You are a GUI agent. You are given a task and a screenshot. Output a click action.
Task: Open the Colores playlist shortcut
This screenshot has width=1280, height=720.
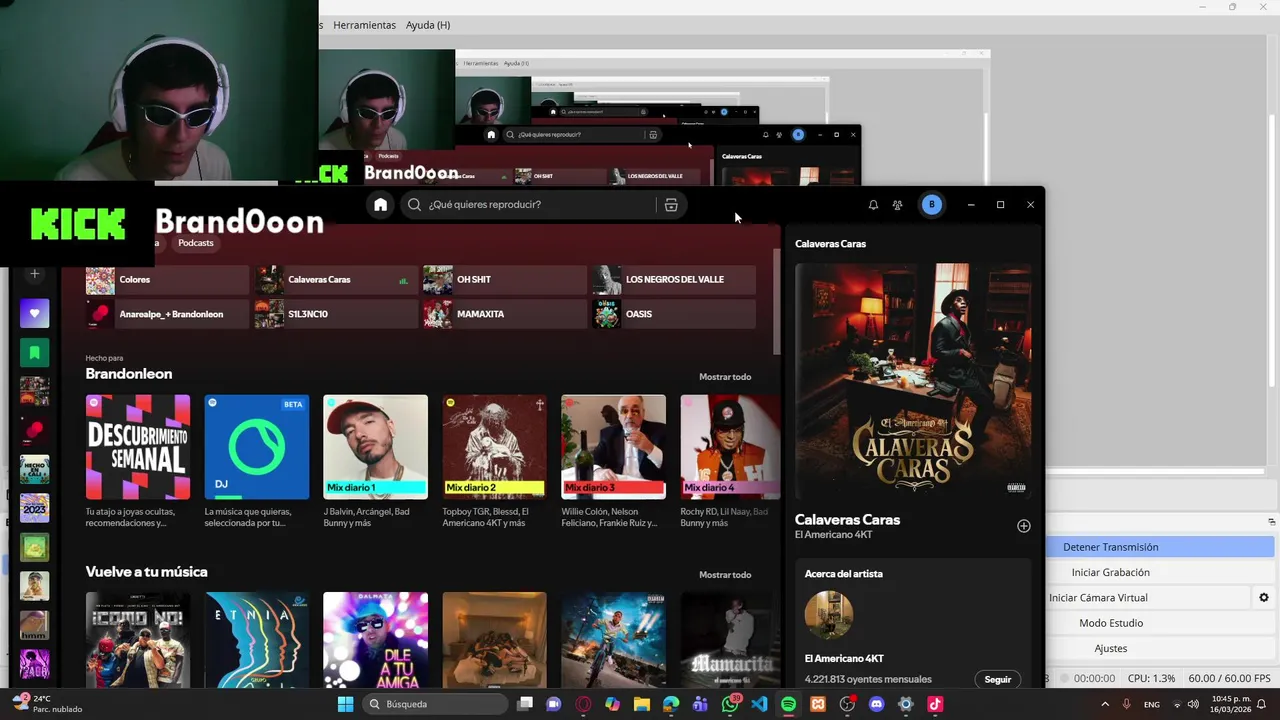(x=167, y=280)
